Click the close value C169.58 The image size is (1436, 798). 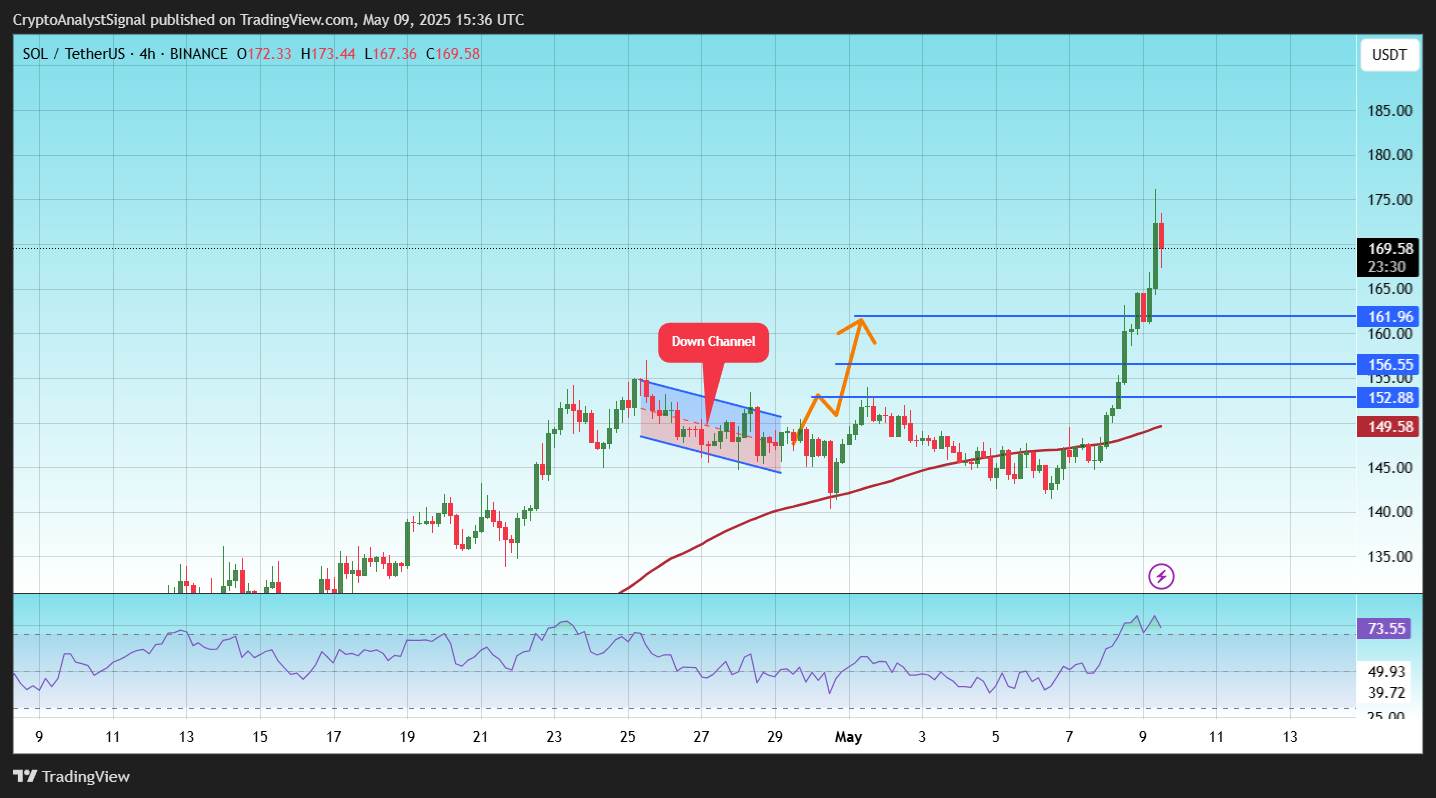click(x=453, y=53)
